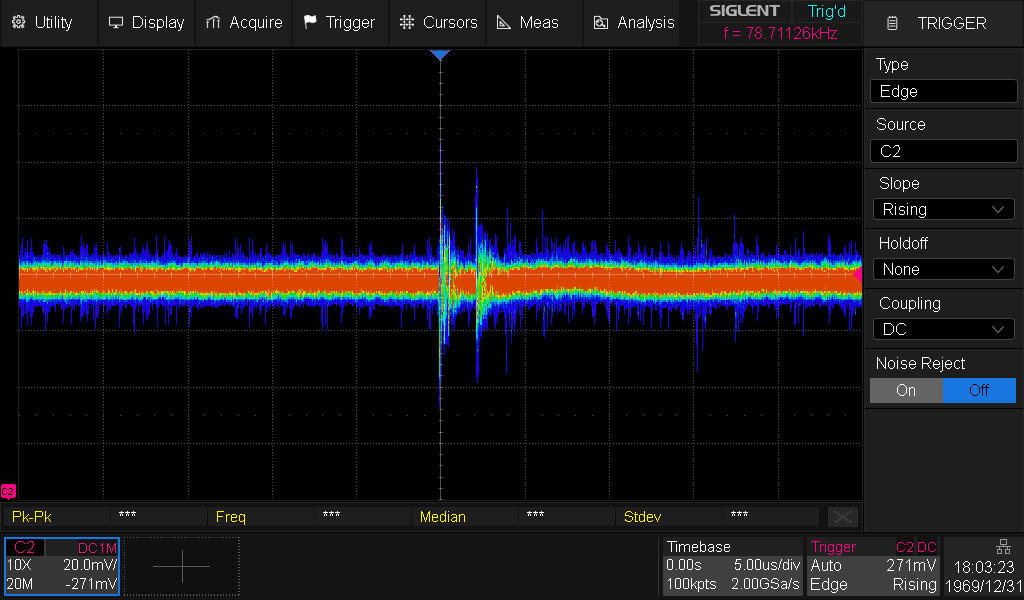Open the Meas menu
Viewport: 1024px width, 600px height.
pyautogui.click(x=528, y=22)
